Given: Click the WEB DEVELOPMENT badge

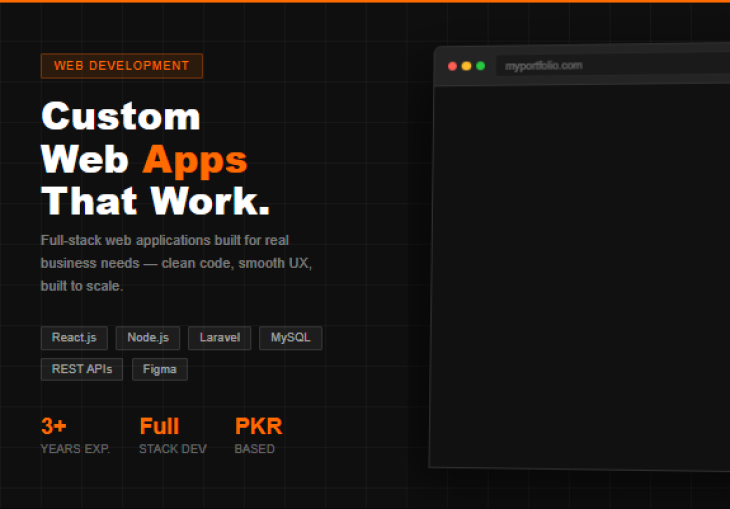Looking at the screenshot, I should click(x=121, y=66).
